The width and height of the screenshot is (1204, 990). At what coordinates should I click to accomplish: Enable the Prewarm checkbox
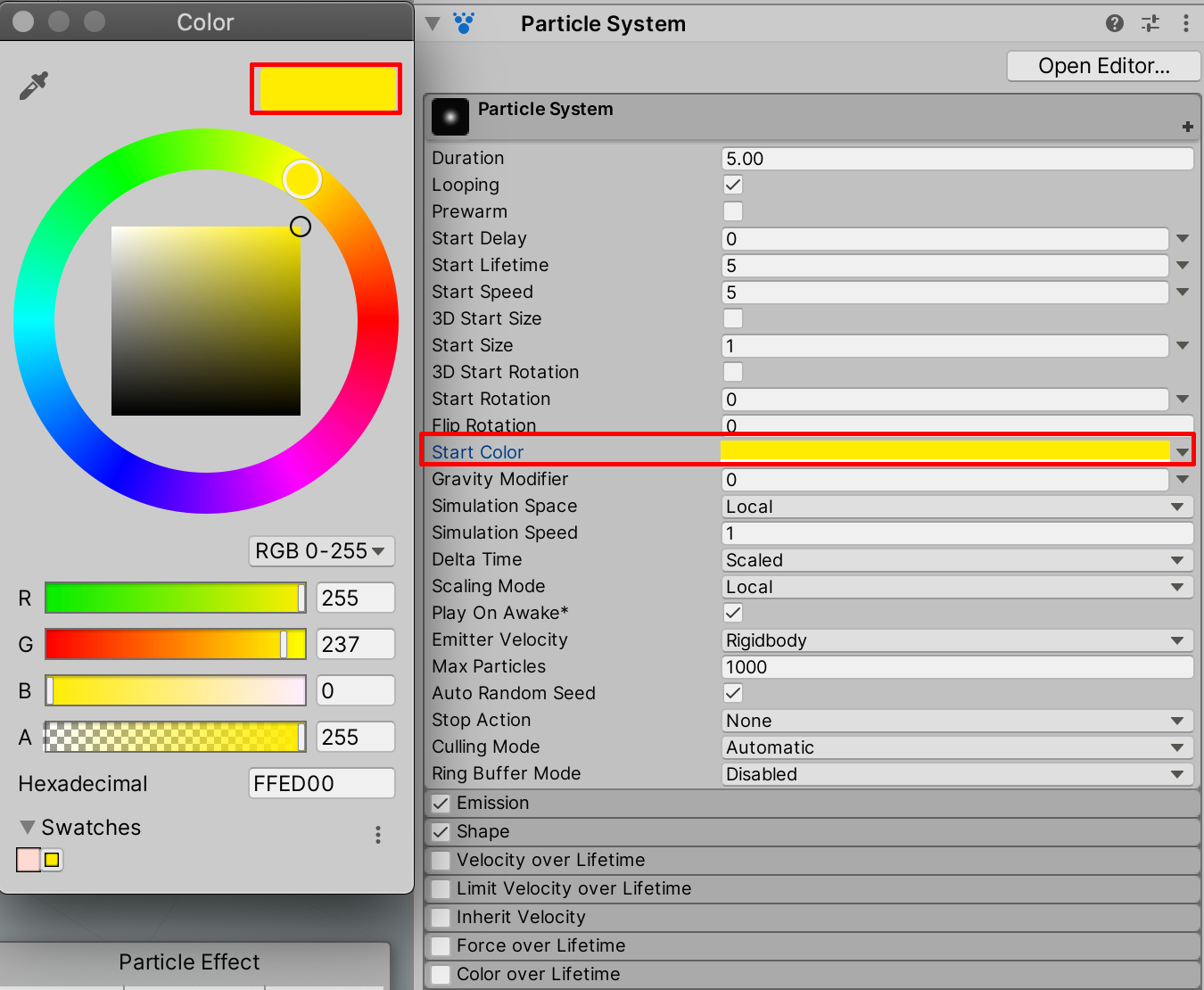tap(733, 211)
